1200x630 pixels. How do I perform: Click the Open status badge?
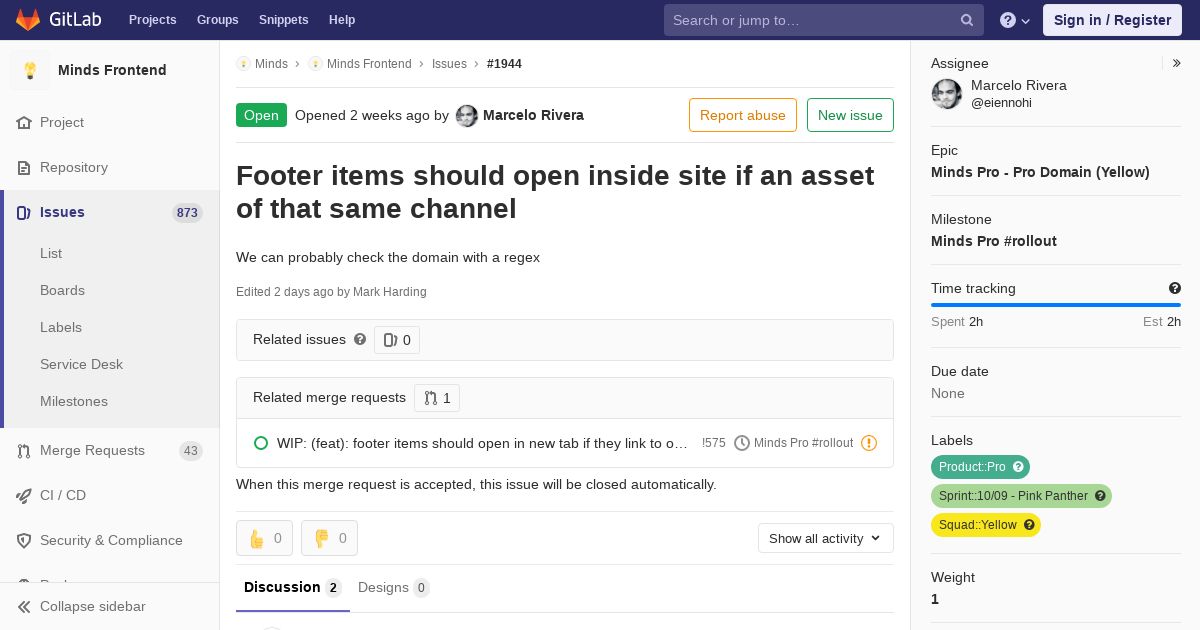point(261,115)
